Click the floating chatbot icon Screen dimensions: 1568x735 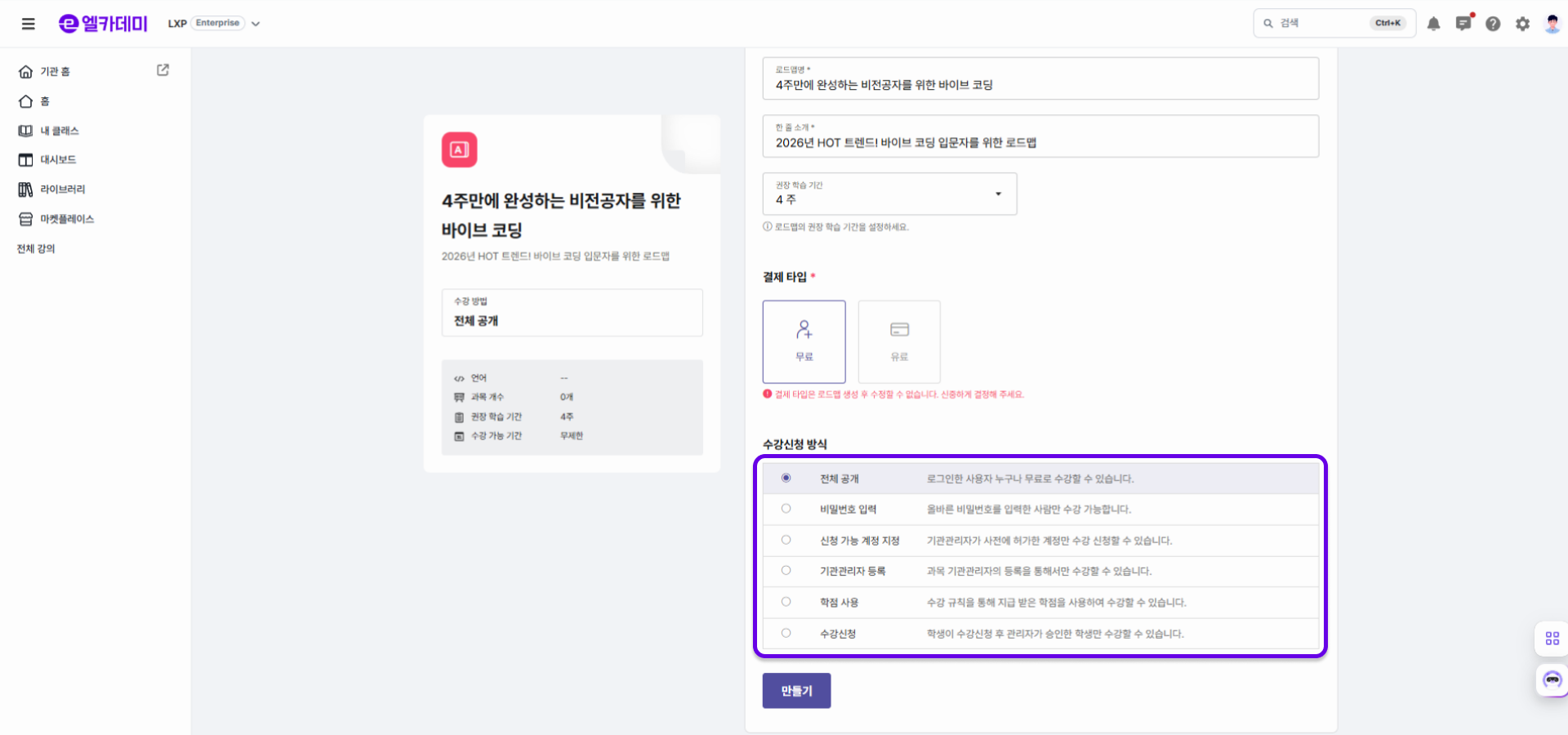click(1552, 679)
